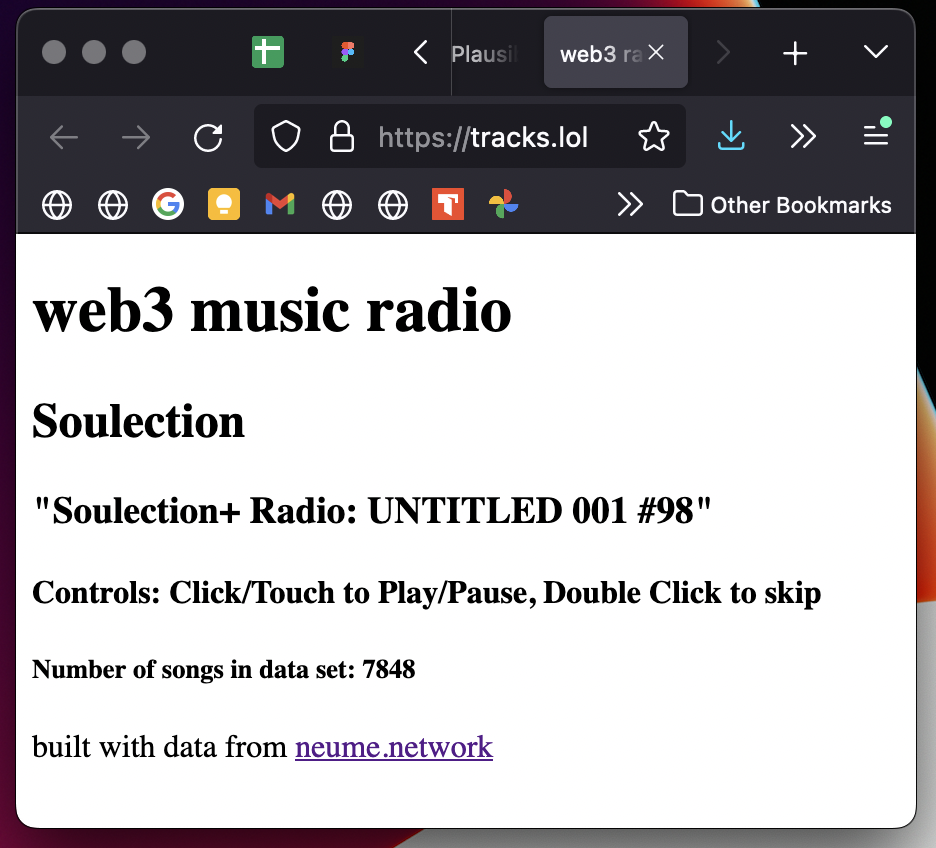Open the Google bookmark
This screenshot has height=848, width=936.
(x=168, y=204)
